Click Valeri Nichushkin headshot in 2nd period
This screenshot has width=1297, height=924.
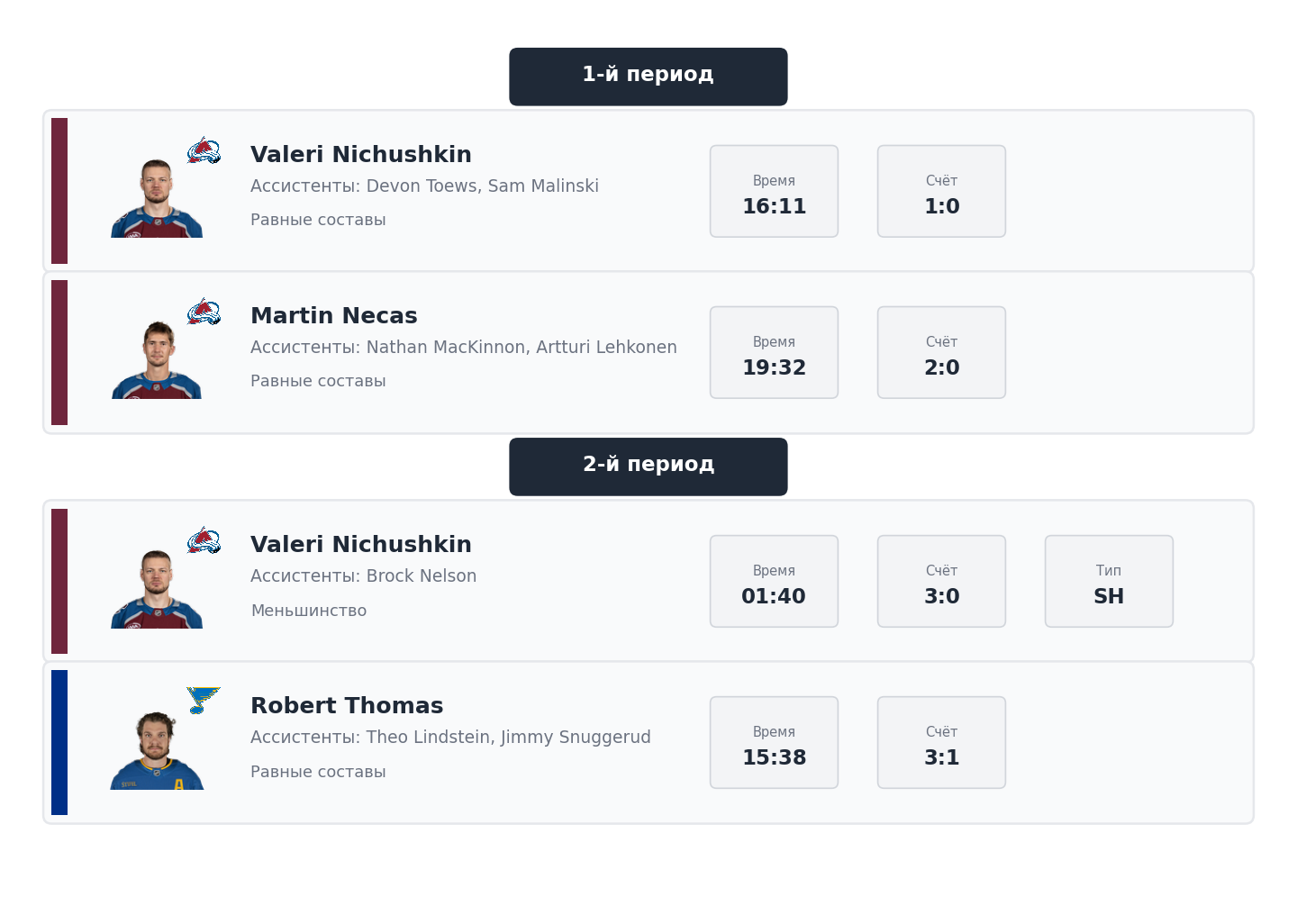tap(157, 589)
